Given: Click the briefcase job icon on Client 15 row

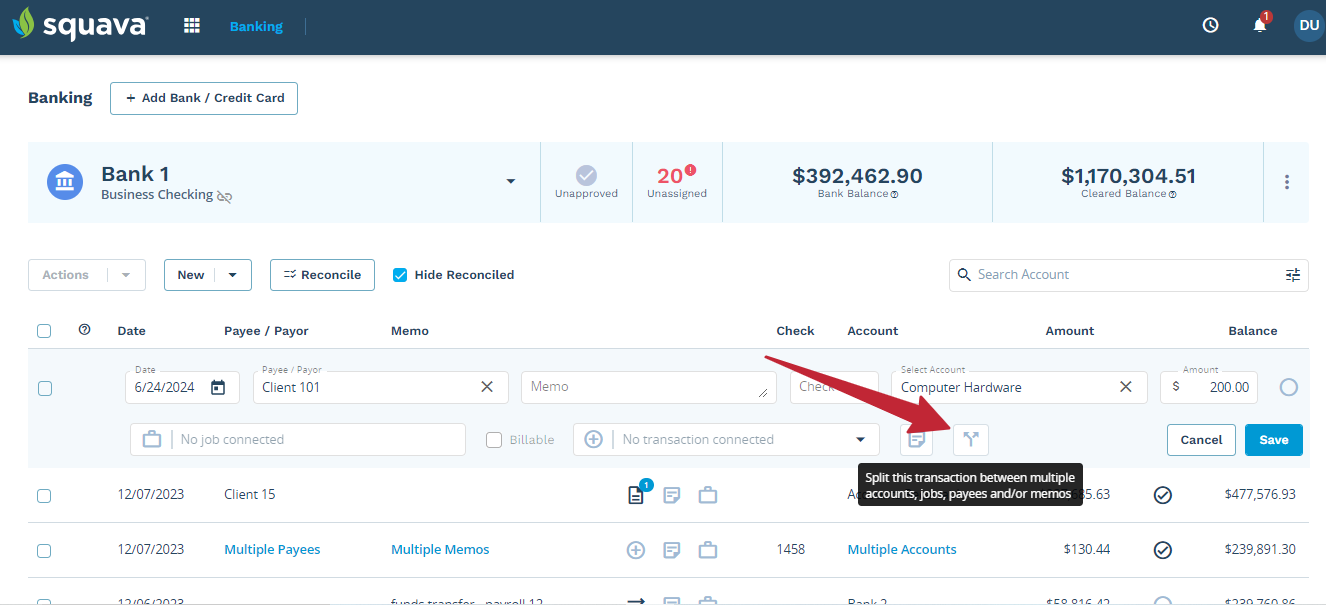Looking at the screenshot, I should (x=708, y=494).
